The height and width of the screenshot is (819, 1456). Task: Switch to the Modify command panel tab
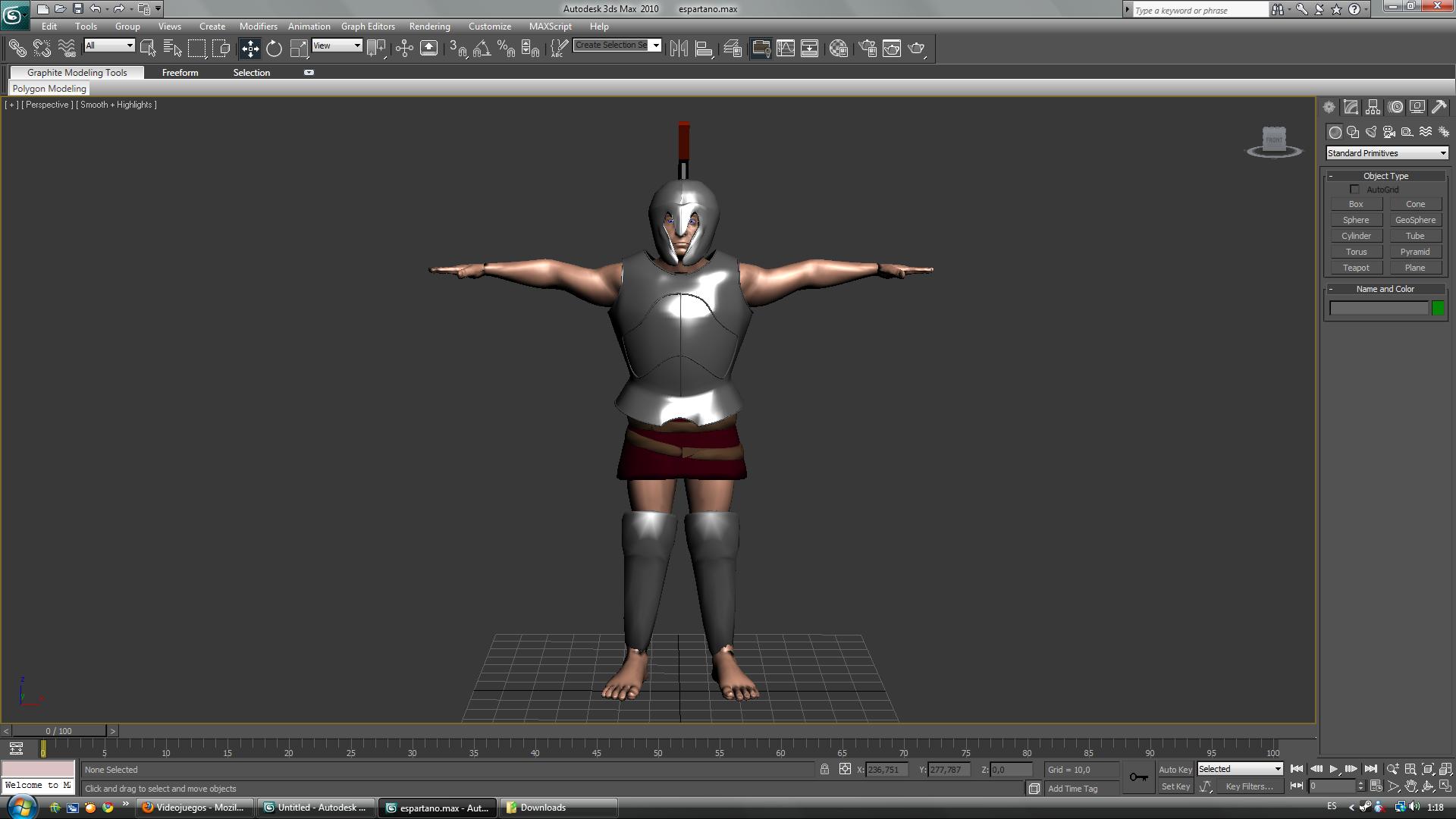click(x=1351, y=107)
